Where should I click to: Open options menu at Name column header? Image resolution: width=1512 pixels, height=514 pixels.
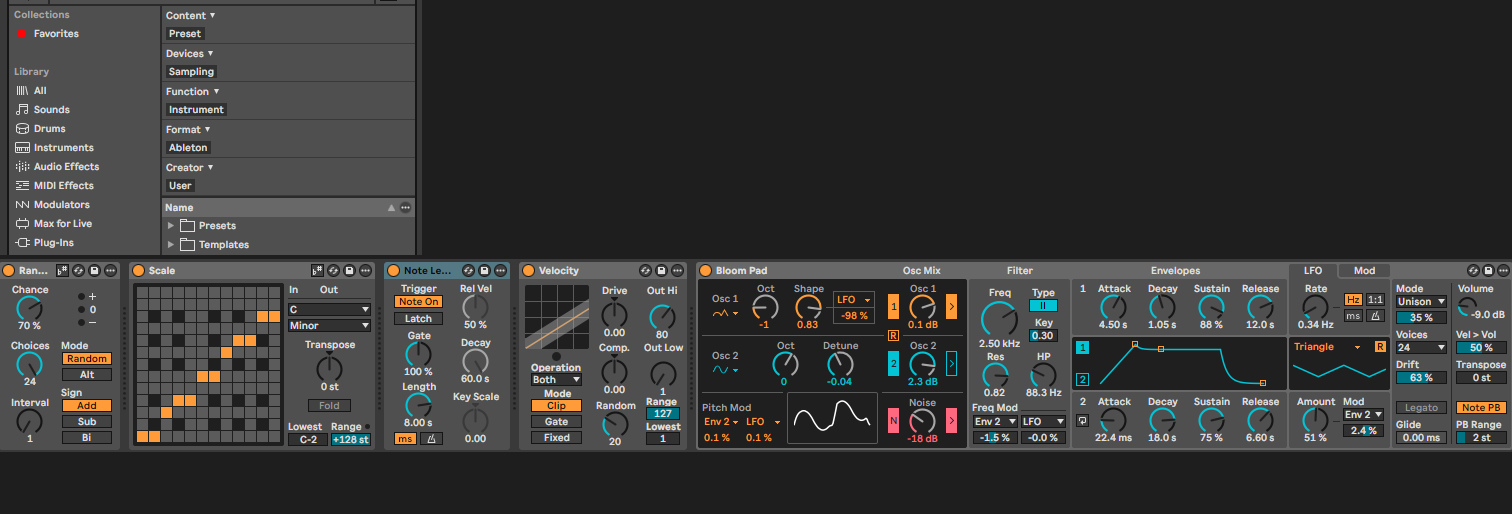click(x=405, y=208)
